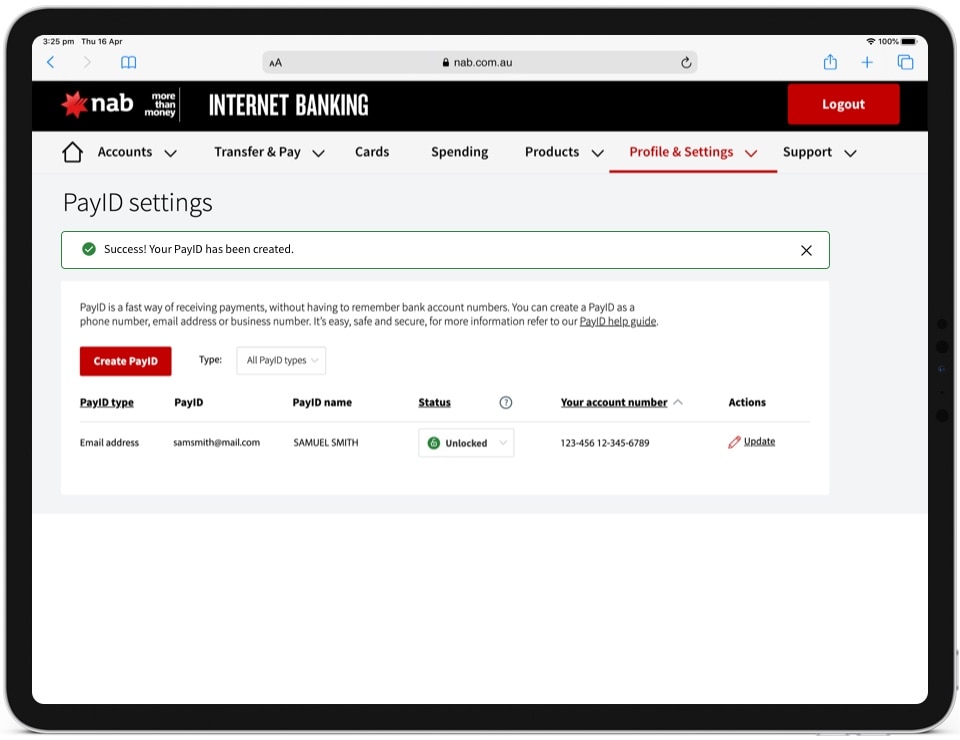Image resolution: width=960 pixels, height=740 pixels.
Task: Tap the Safari share icon
Action: [830, 62]
